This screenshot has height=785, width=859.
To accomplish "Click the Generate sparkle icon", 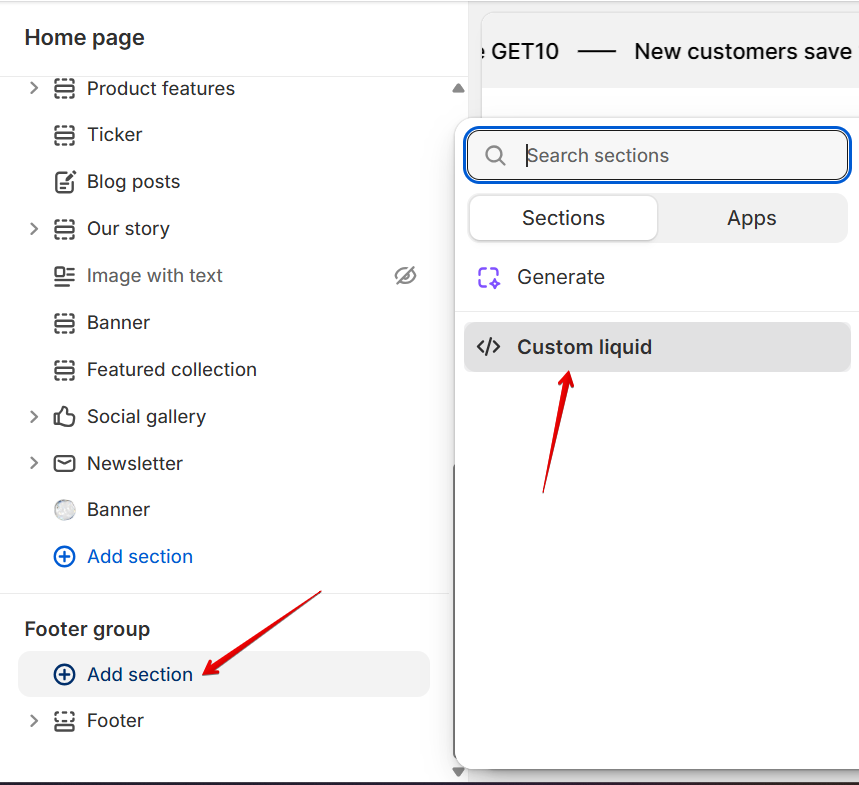I will tap(488, 277).
